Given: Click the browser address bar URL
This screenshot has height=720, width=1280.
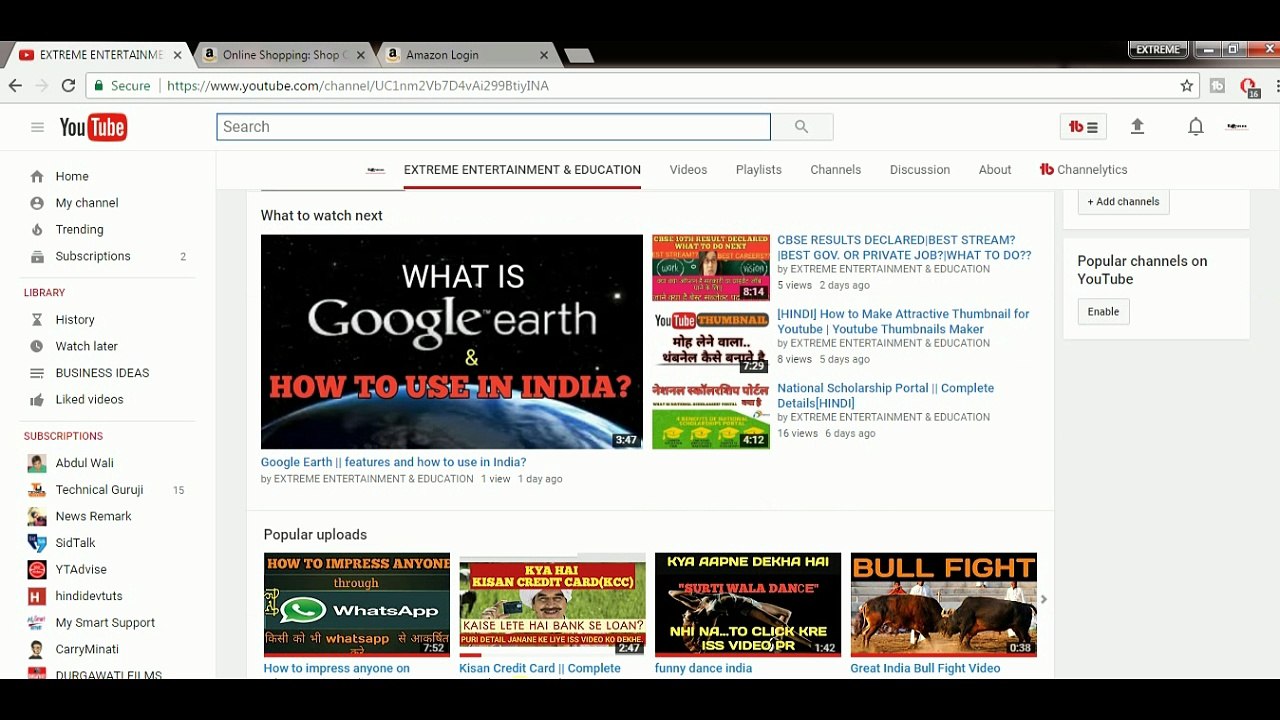Looking at the screenshot, I should coord(357,86).
